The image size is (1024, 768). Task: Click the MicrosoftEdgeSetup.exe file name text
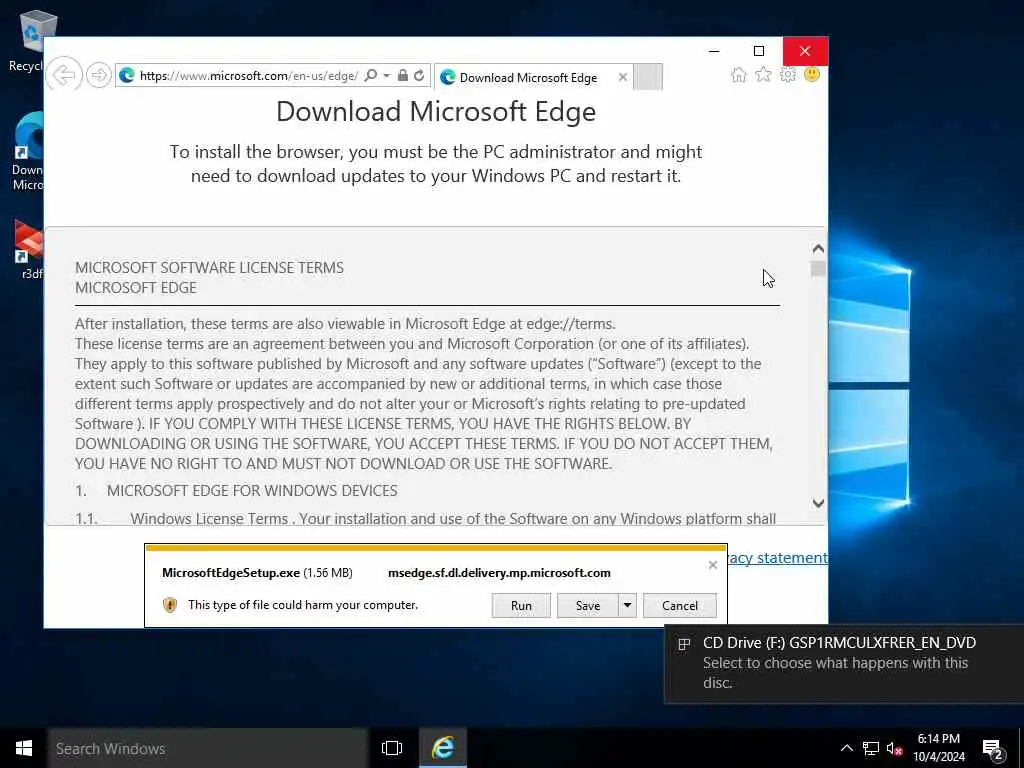231,573
